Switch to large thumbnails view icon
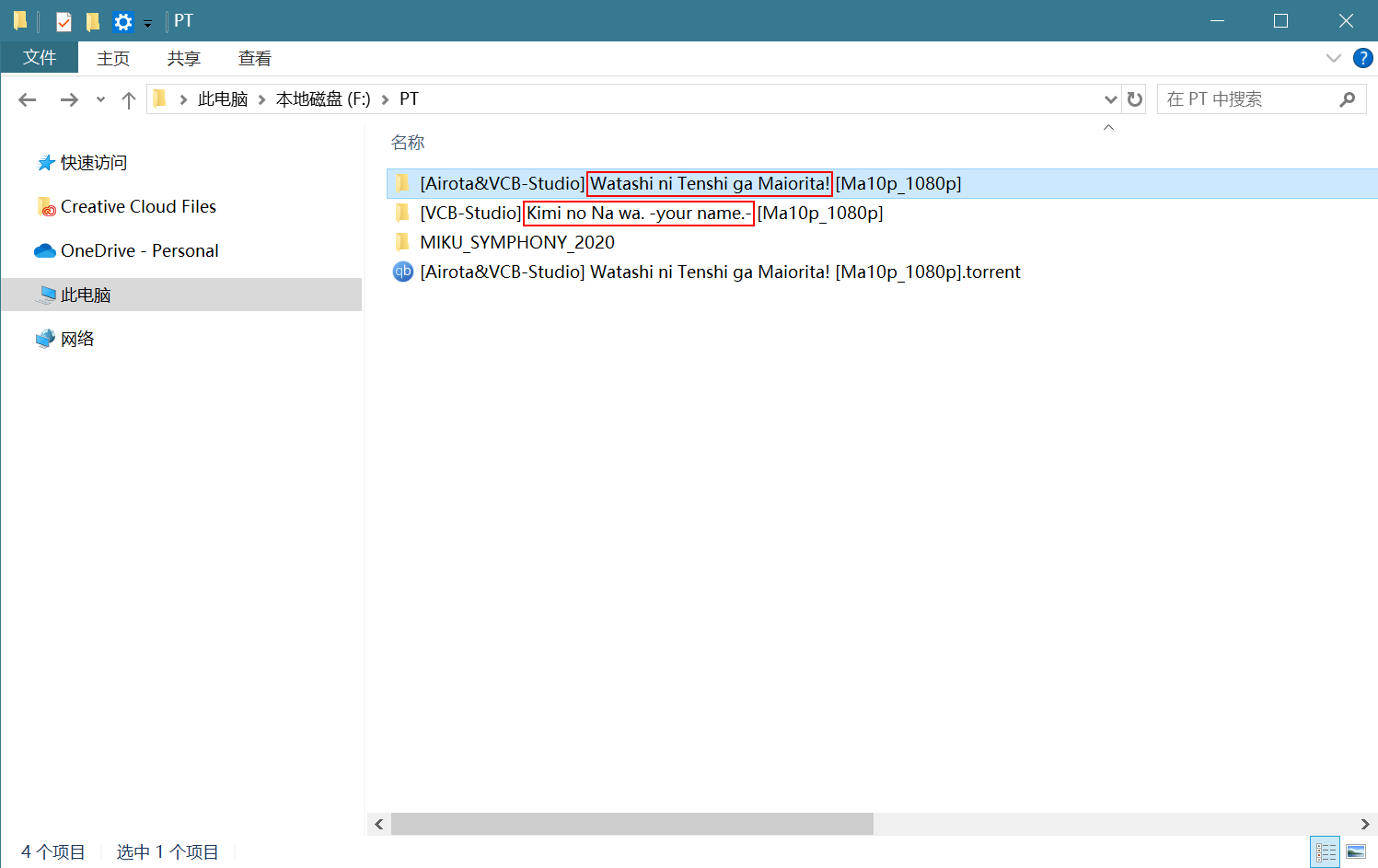 1356,852
